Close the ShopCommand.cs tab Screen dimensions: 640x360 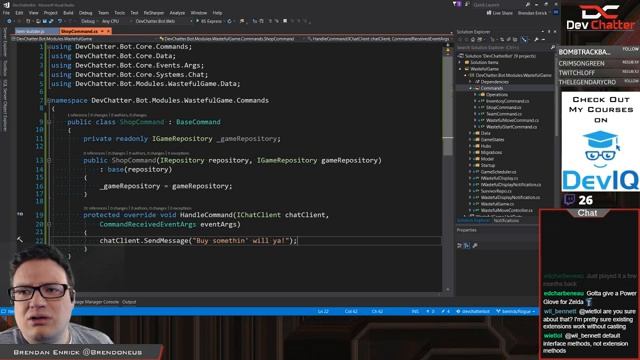108,31
